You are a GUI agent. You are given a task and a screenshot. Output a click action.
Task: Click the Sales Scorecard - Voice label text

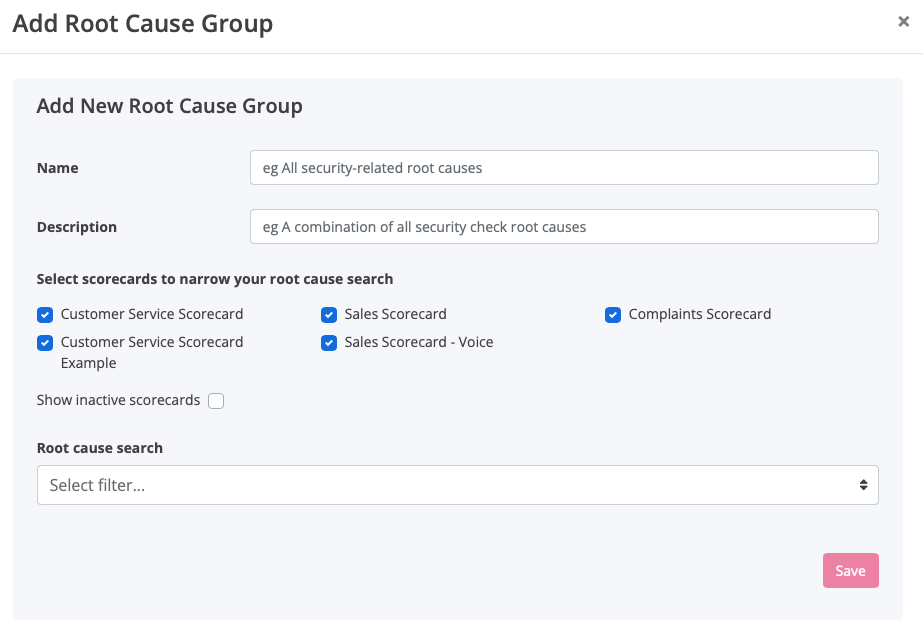pos(419,342)
